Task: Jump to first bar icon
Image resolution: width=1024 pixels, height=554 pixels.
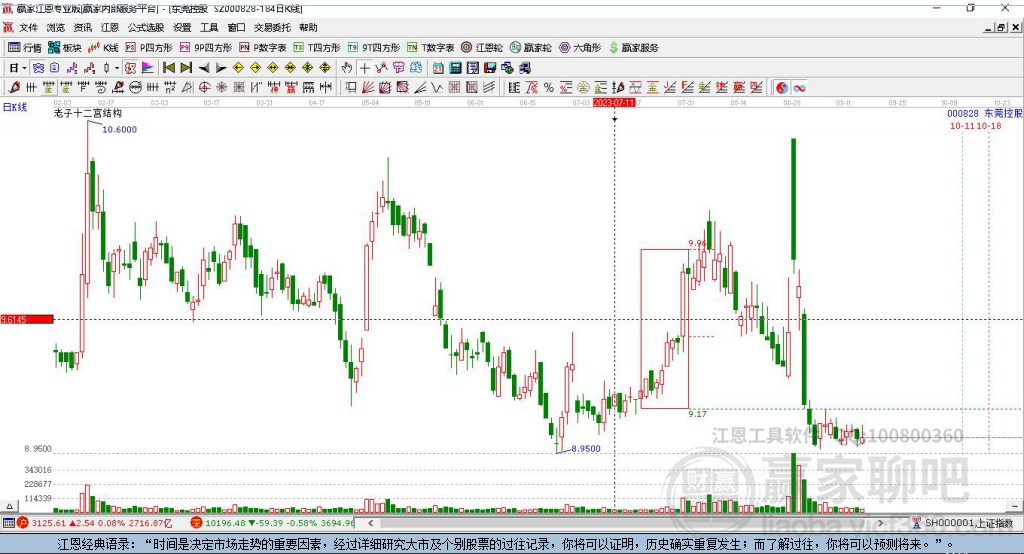Action: 168,68
